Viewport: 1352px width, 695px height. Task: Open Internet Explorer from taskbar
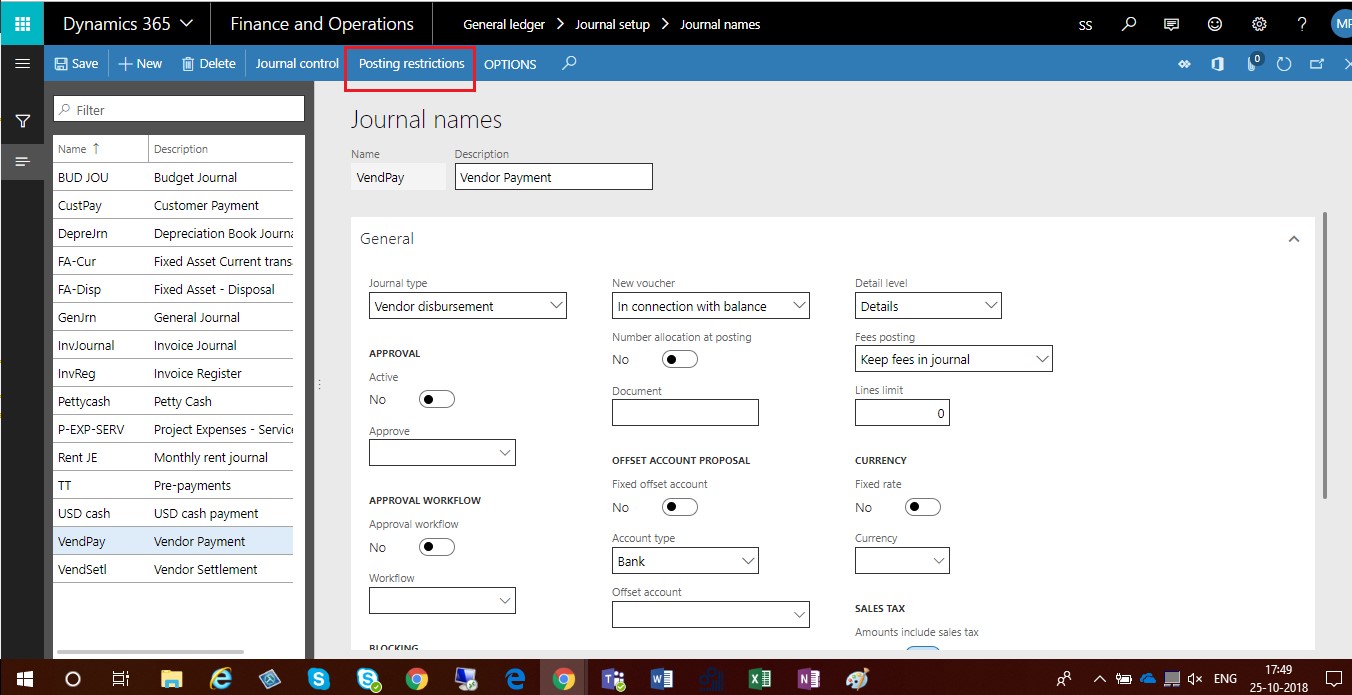coord(221,678)
